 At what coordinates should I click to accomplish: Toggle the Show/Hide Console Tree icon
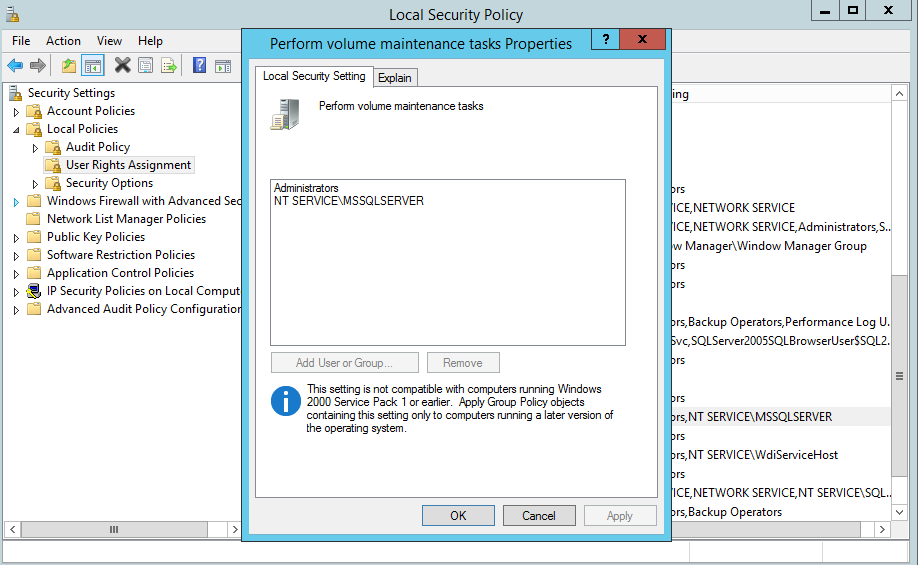coord(93,66)
